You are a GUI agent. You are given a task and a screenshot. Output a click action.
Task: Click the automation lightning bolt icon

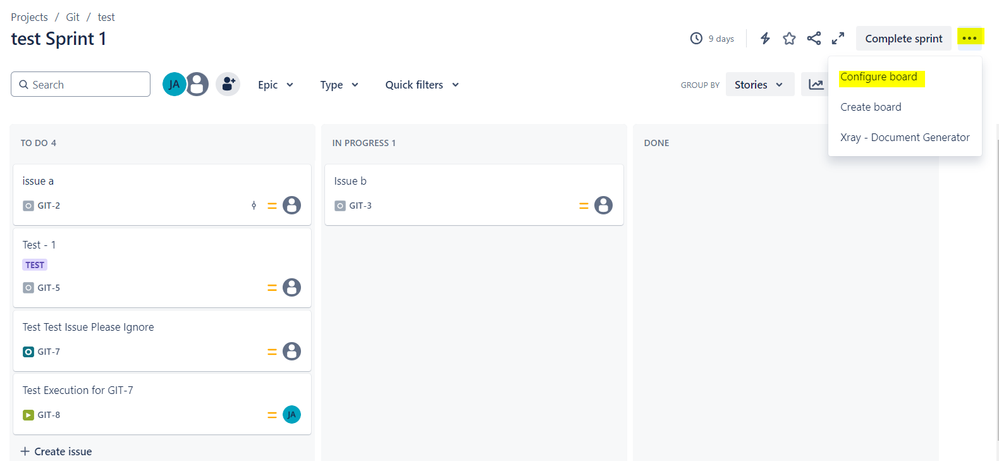[766, 39]
